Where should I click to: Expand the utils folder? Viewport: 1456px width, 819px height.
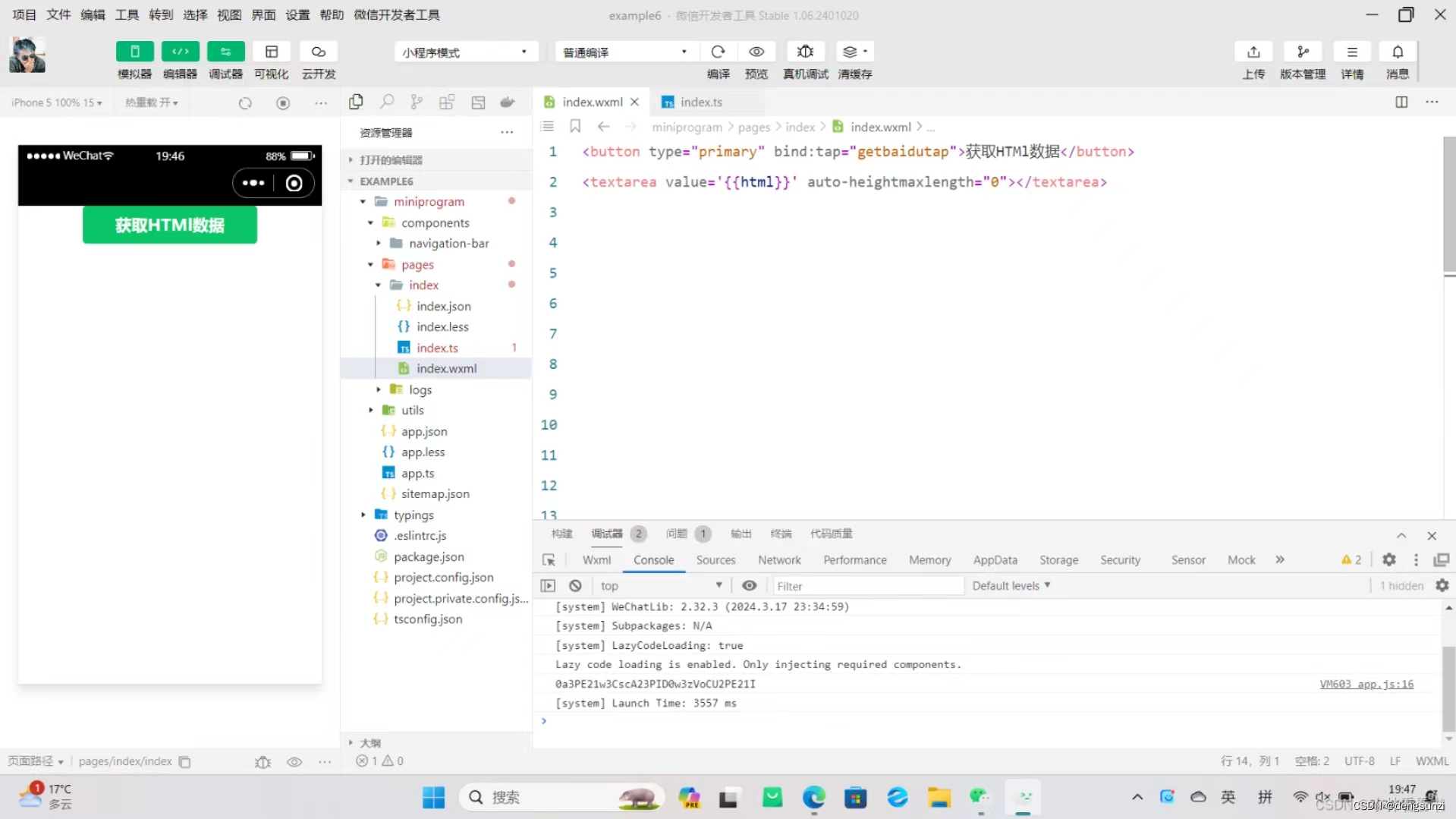pyautogui.click(x=371, y=411)
